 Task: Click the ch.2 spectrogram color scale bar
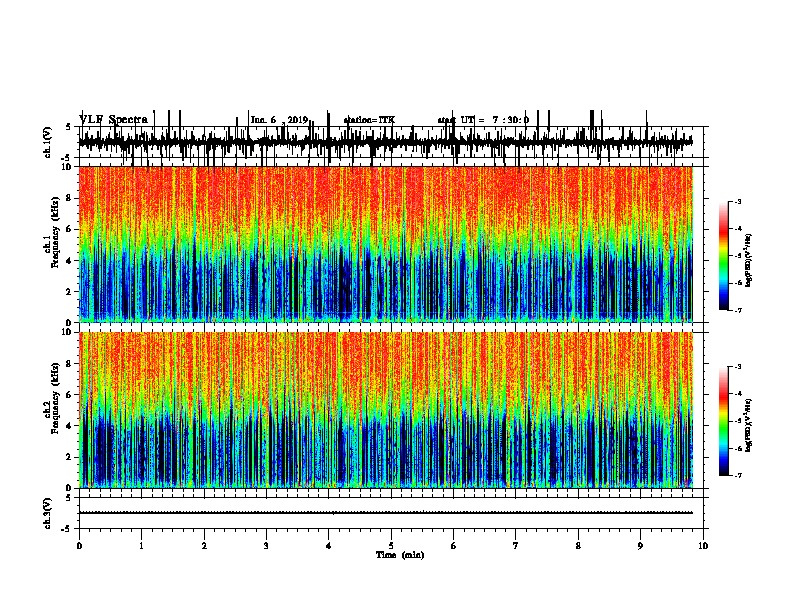click(723, 421)
